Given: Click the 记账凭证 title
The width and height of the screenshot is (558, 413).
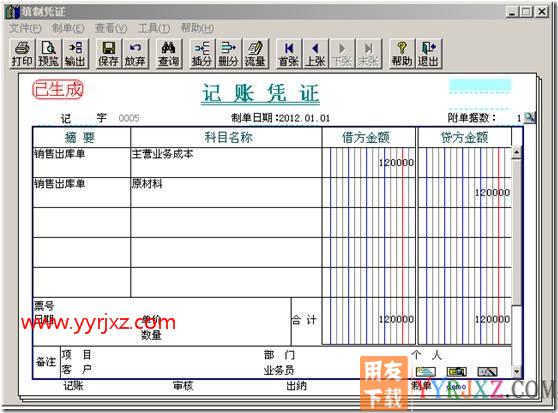Looking at the screenshot, I should 260,94.
